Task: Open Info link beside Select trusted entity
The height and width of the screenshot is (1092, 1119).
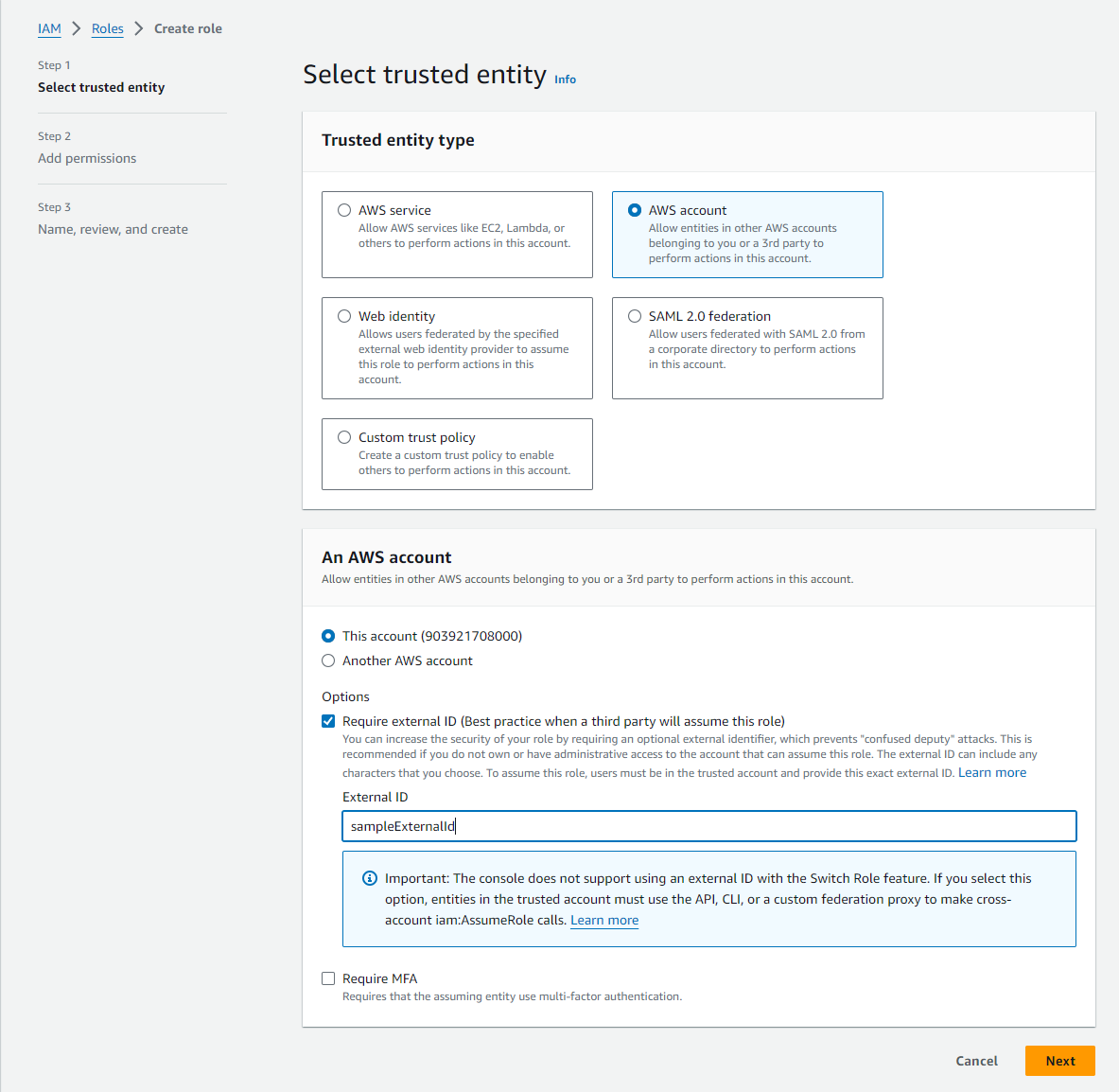Action: 565,79
